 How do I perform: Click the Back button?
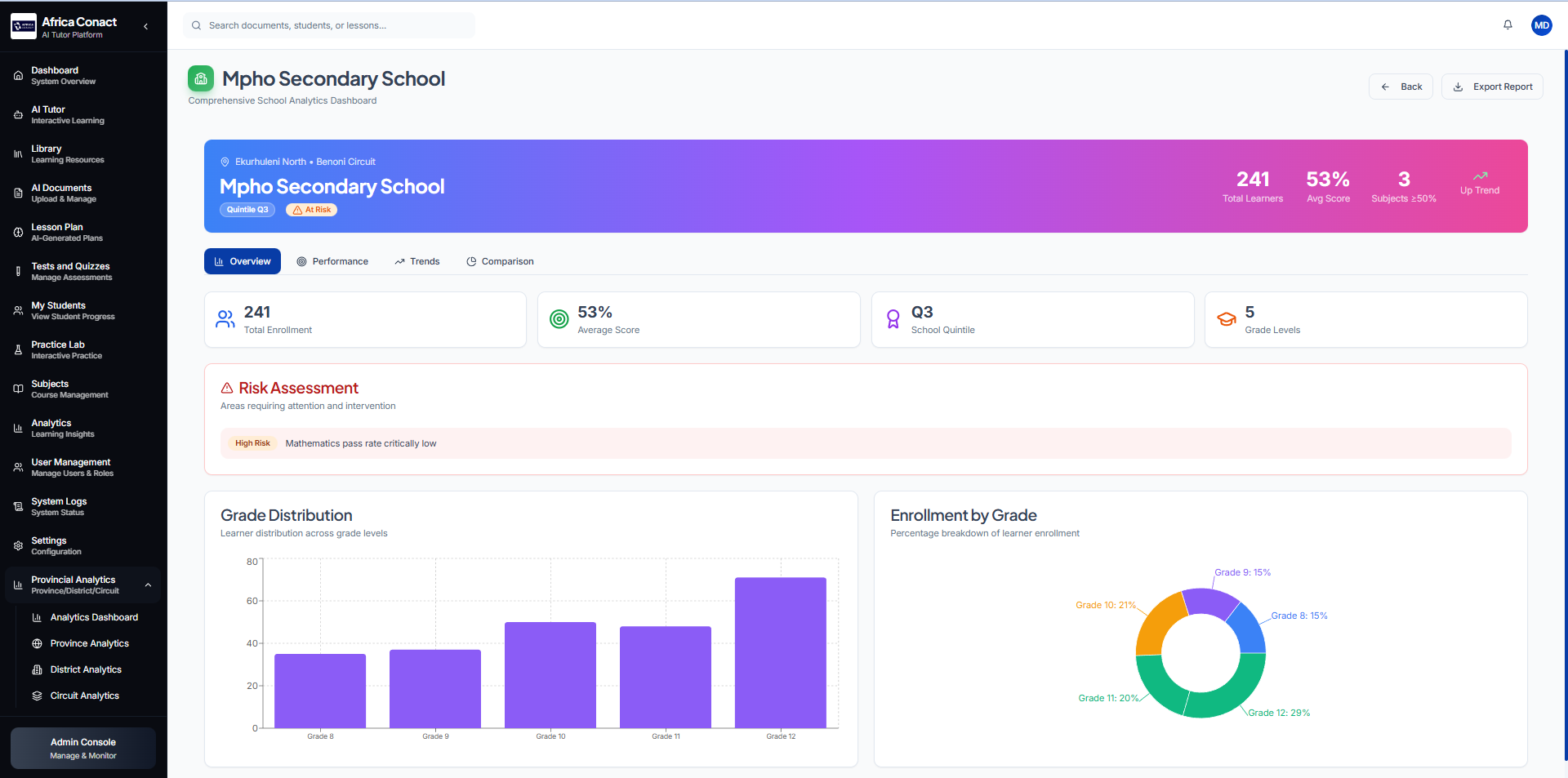1401,87
